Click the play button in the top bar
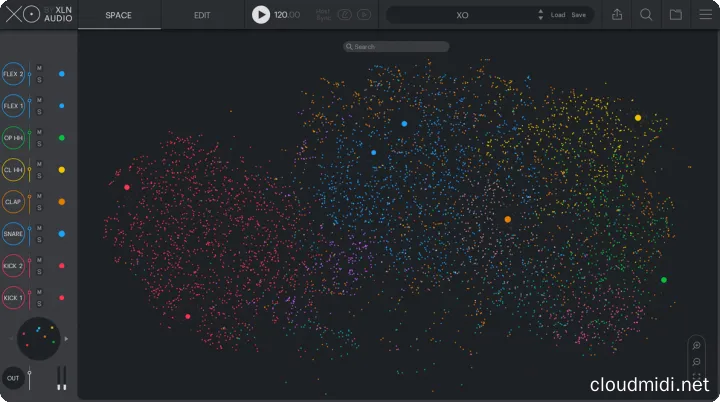Viewport: 720px width, 402px height. point(261,15)
